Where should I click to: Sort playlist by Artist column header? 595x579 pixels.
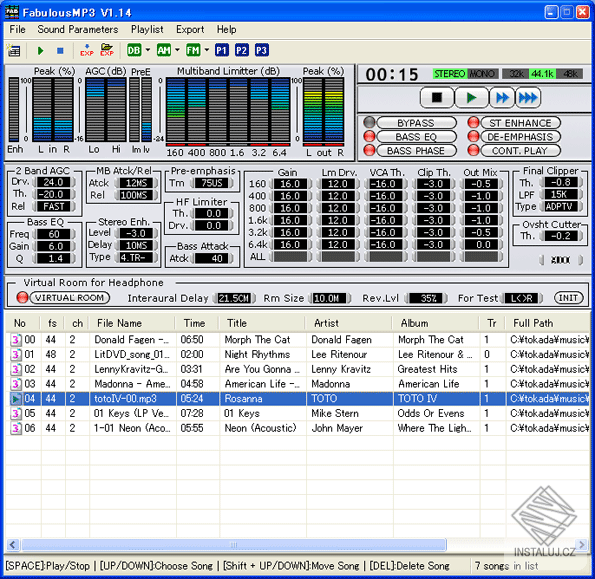pyautogui.click(x=349, y=323)
